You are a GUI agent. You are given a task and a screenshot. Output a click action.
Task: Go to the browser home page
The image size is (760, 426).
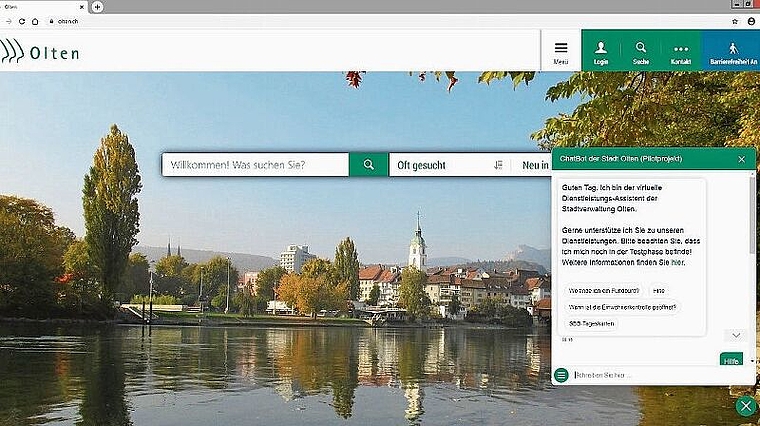(35, 21)
